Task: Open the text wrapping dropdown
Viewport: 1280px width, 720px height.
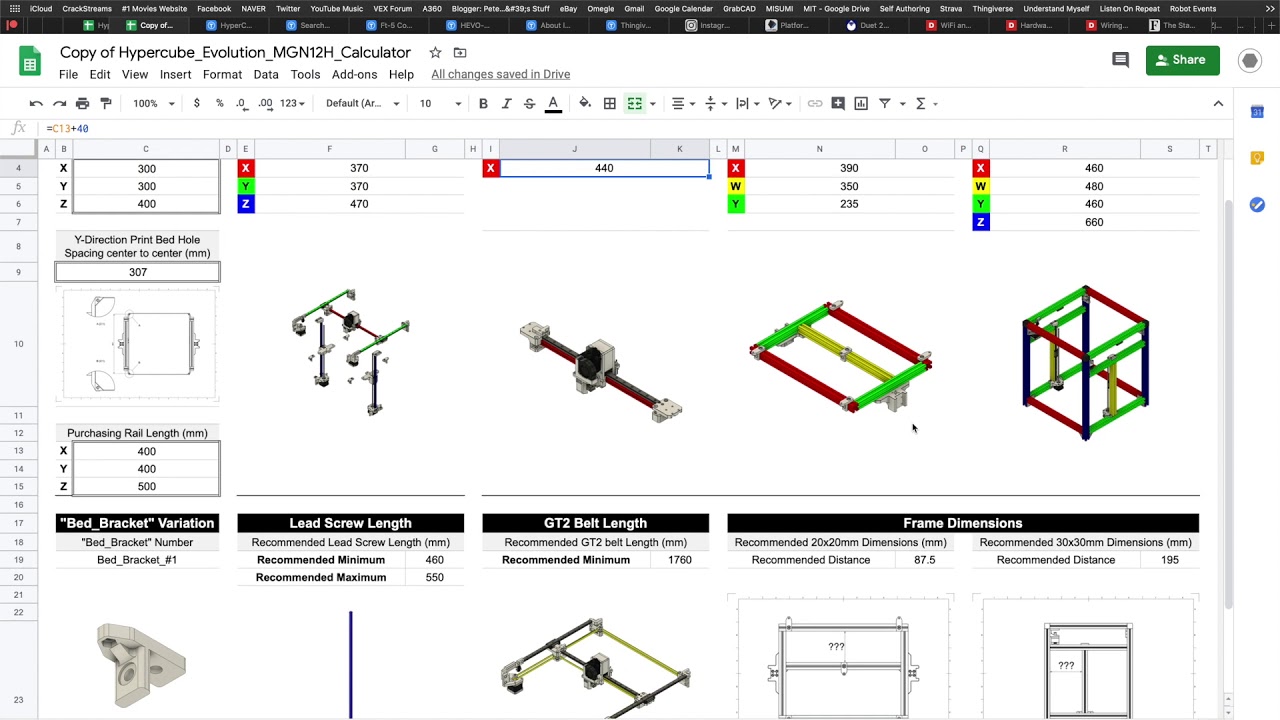Action: (x=747, y=103)
